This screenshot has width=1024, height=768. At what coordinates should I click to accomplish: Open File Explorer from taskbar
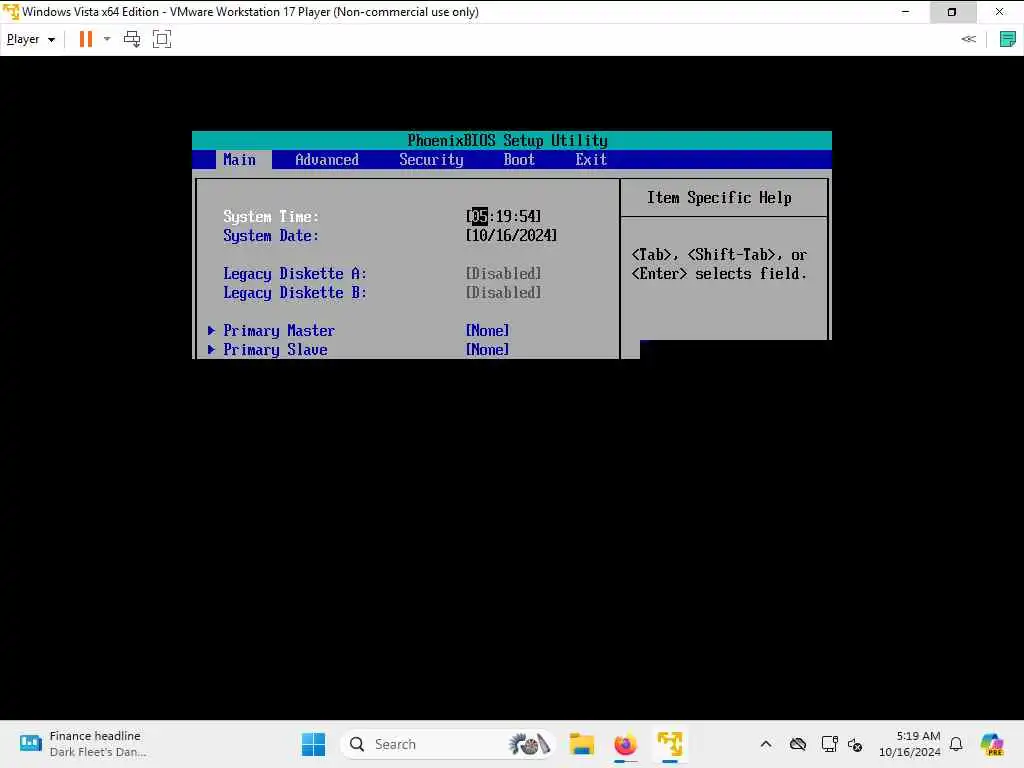(581, 744)
